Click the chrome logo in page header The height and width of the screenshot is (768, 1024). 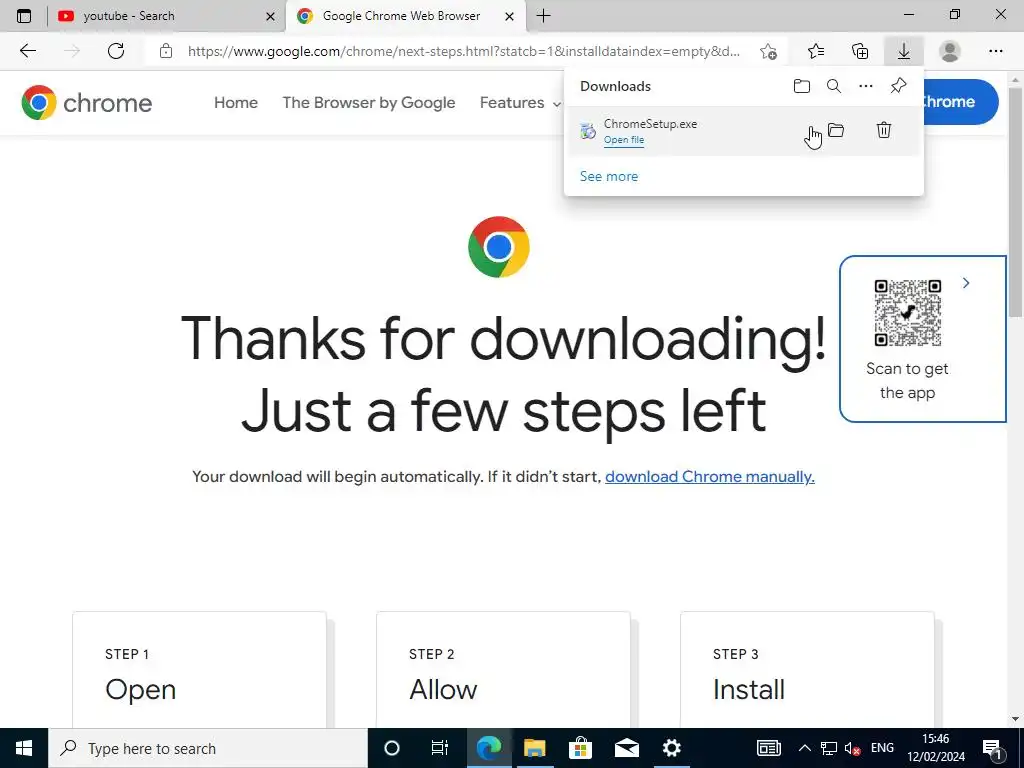[86, 103]
